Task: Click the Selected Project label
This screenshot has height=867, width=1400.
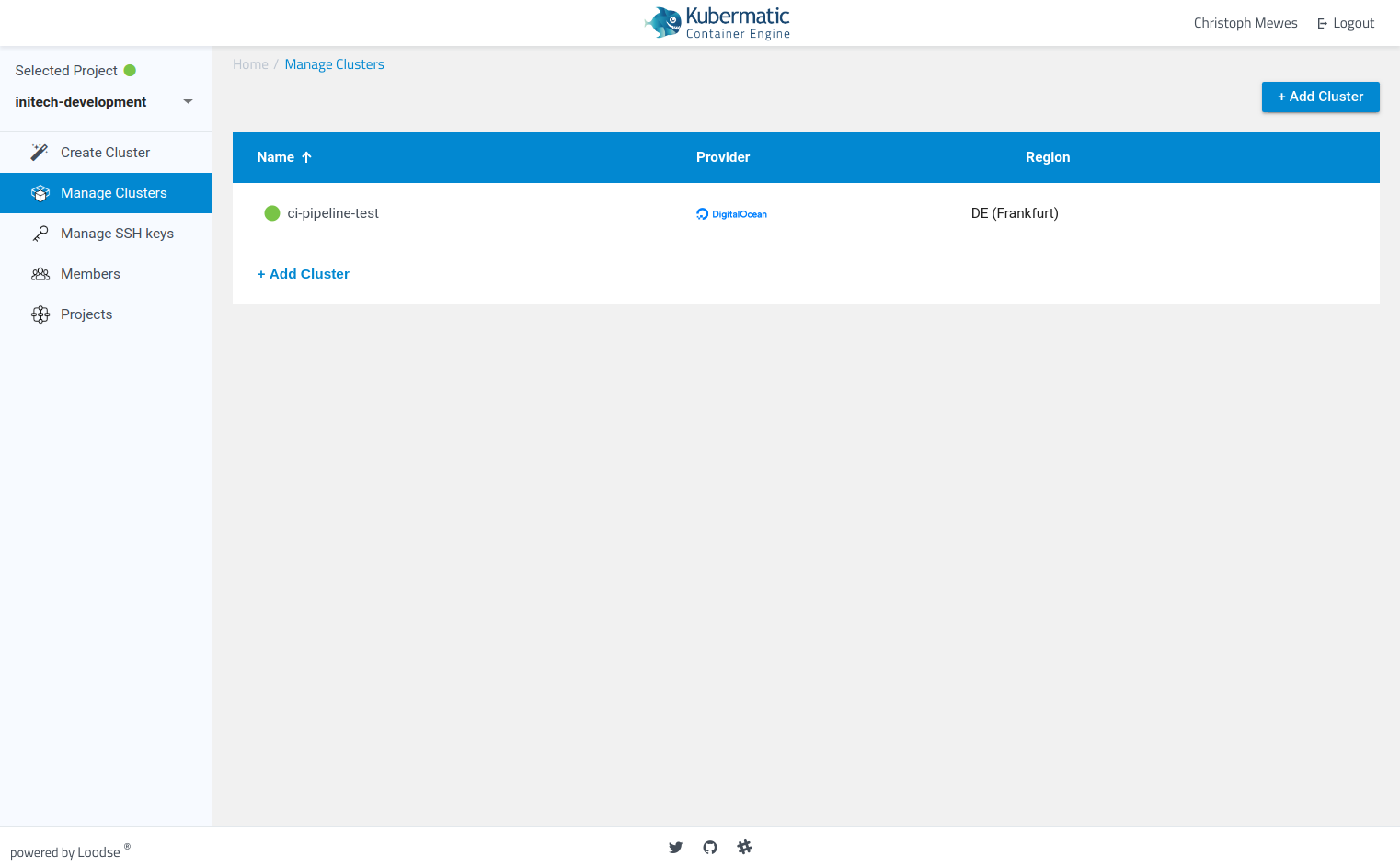Action: (66, 71)
